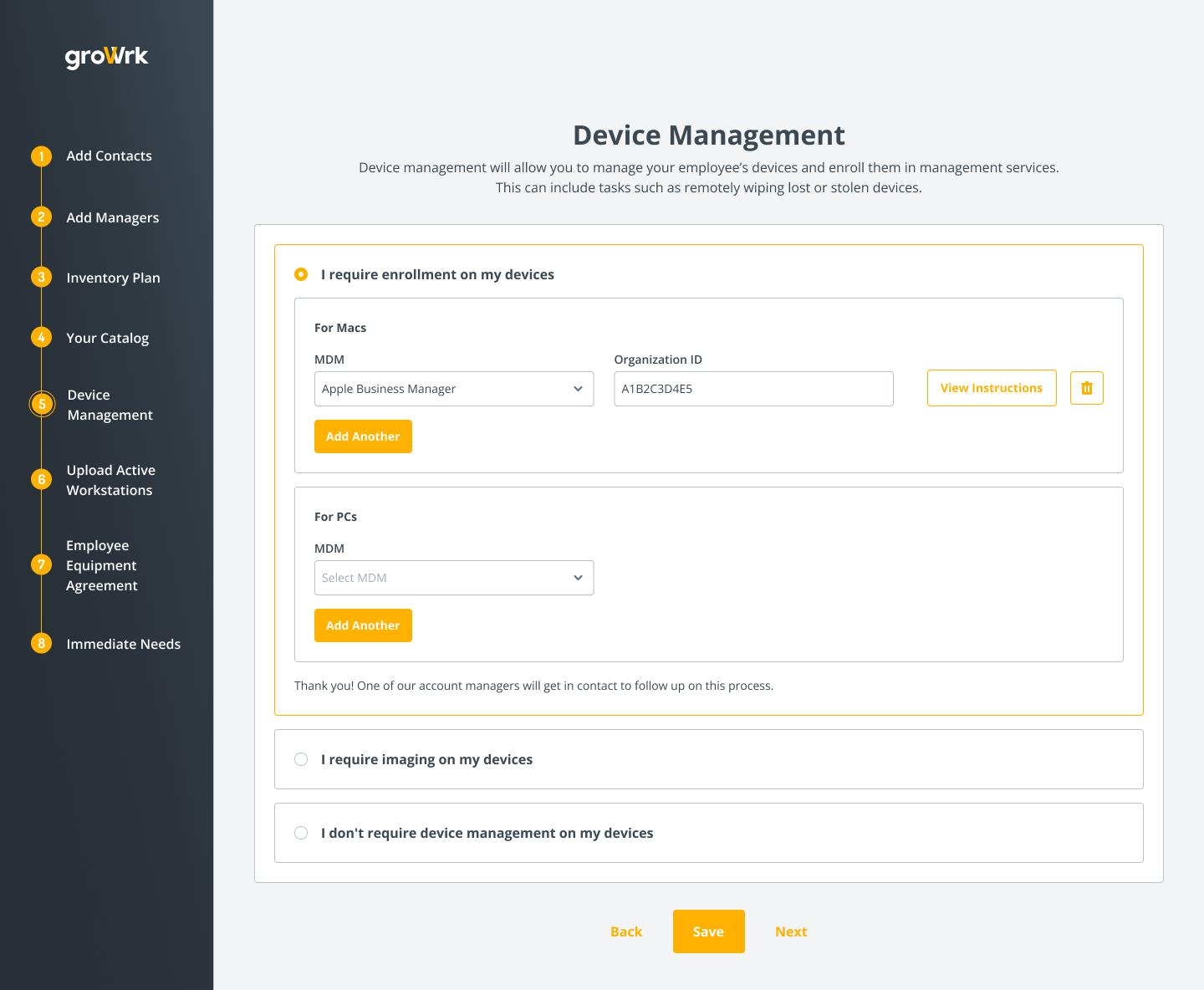1204x990 pixels.
Task: Expand the Apple Business Manager selector chevron
Action: point(578,389)
